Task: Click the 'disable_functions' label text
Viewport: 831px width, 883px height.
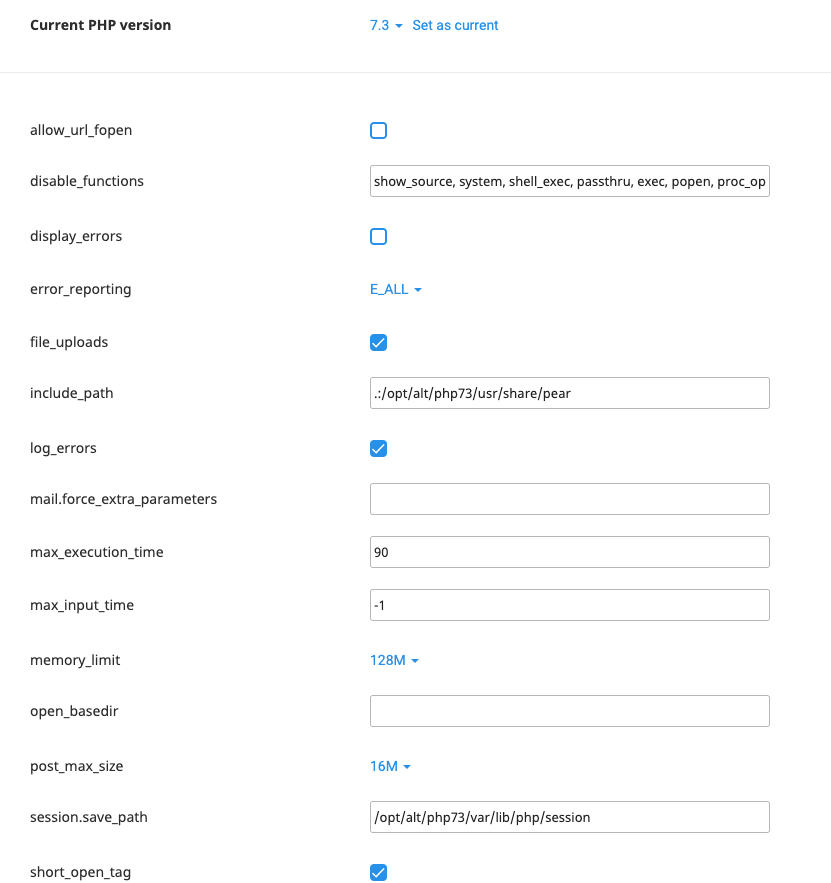Action: 87,181
